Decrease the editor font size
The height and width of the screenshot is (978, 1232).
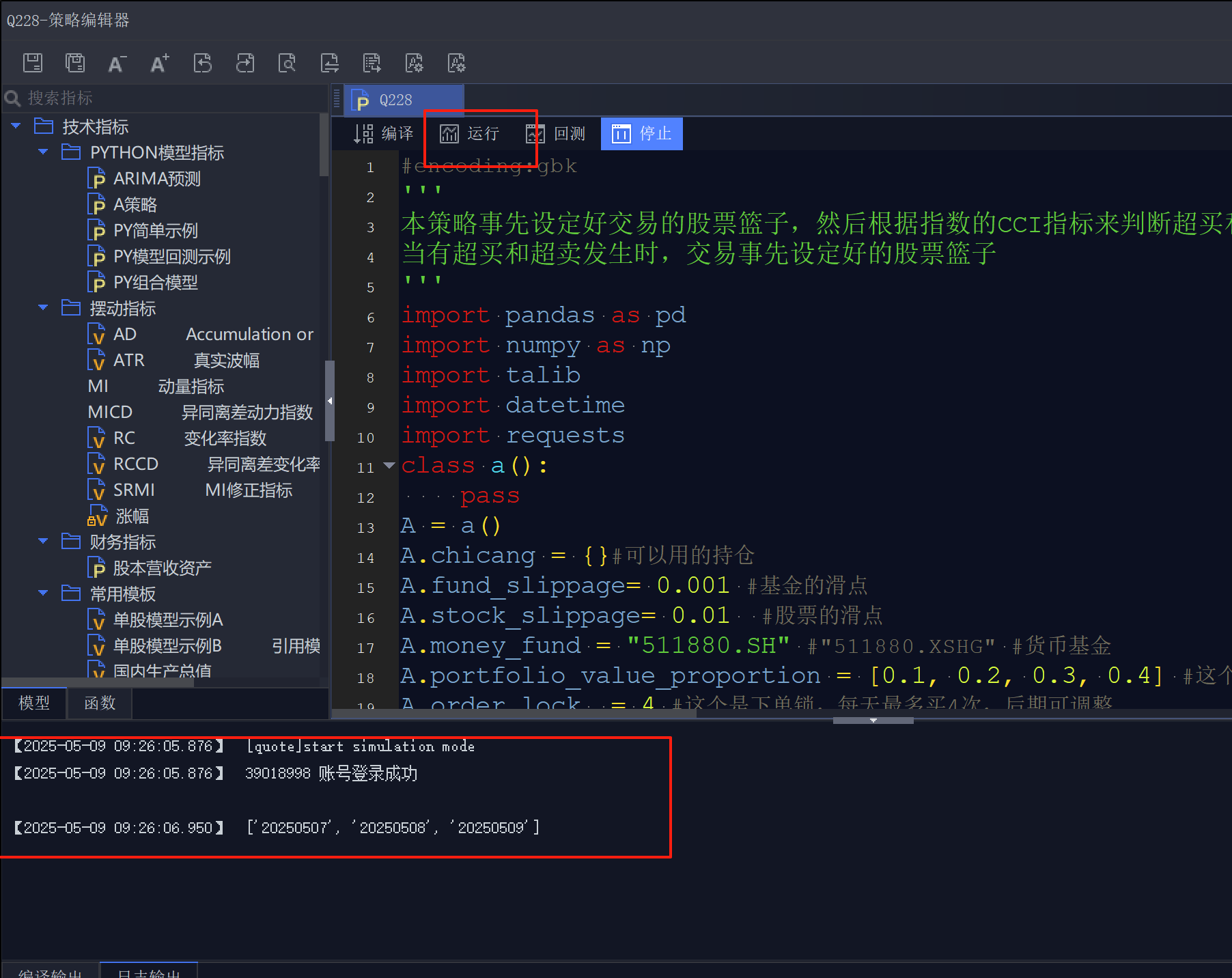(117, 63)
